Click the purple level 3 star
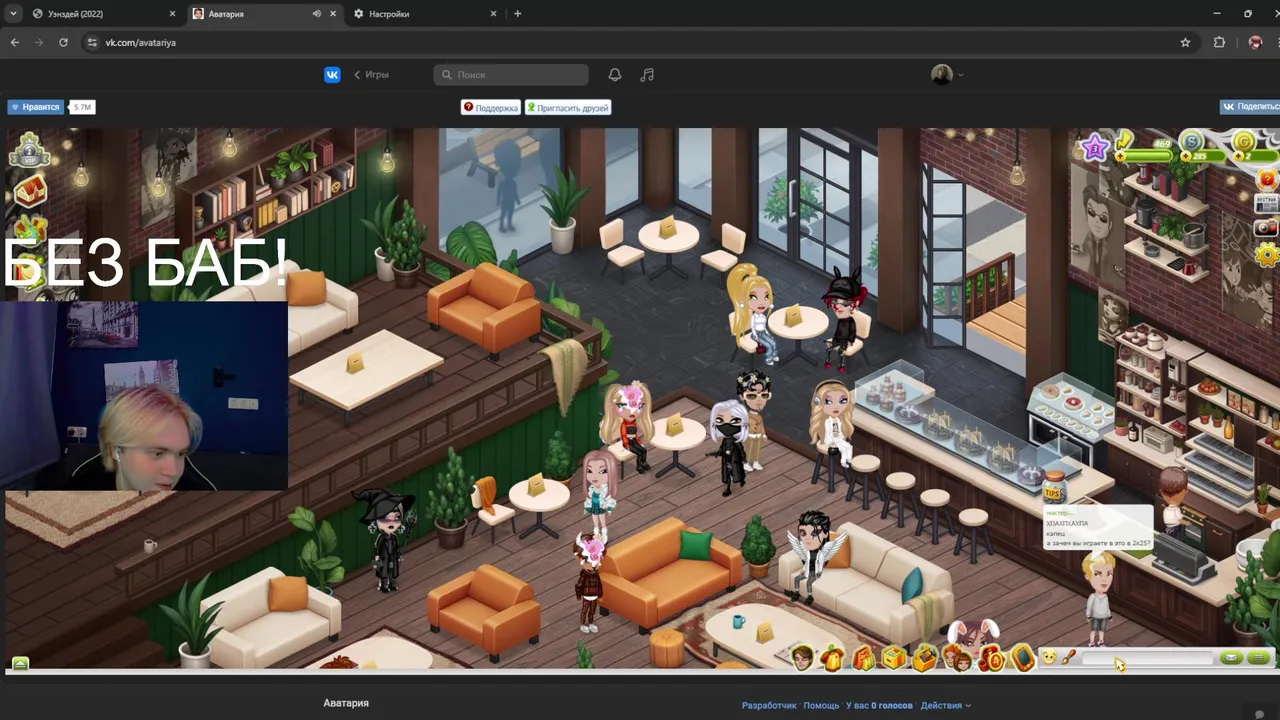This screenshot has height=720, width=1280. coord(1095,149)
